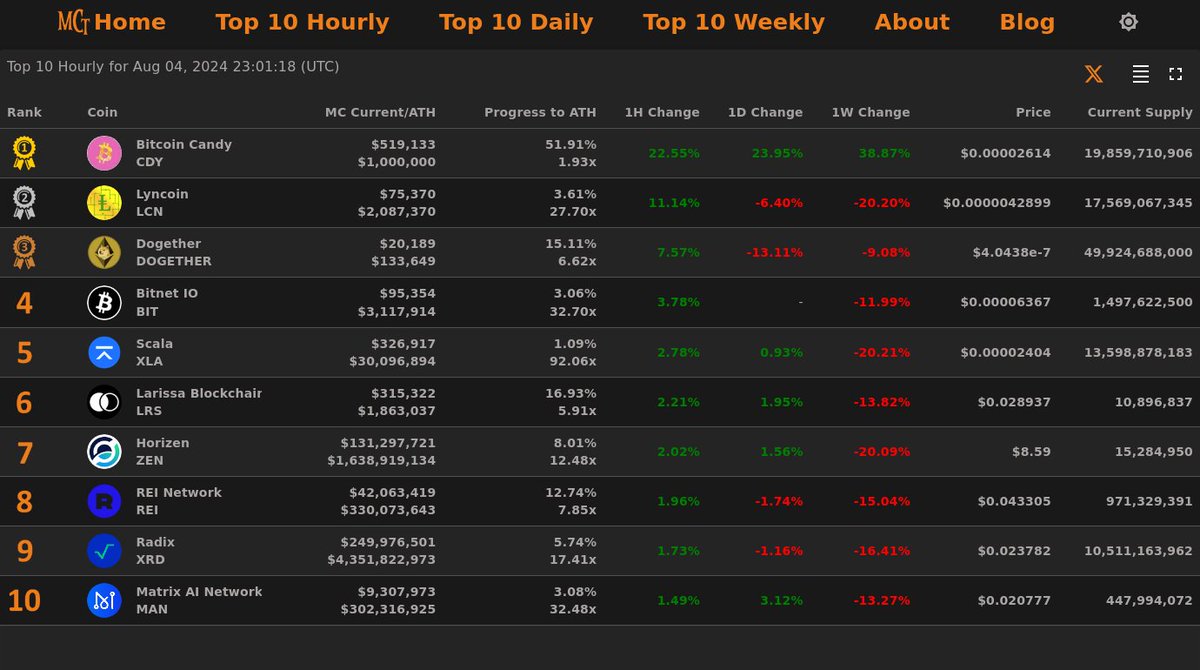Open the Top 10 Daily page
Screen dimensions: 1200x670
516,22
